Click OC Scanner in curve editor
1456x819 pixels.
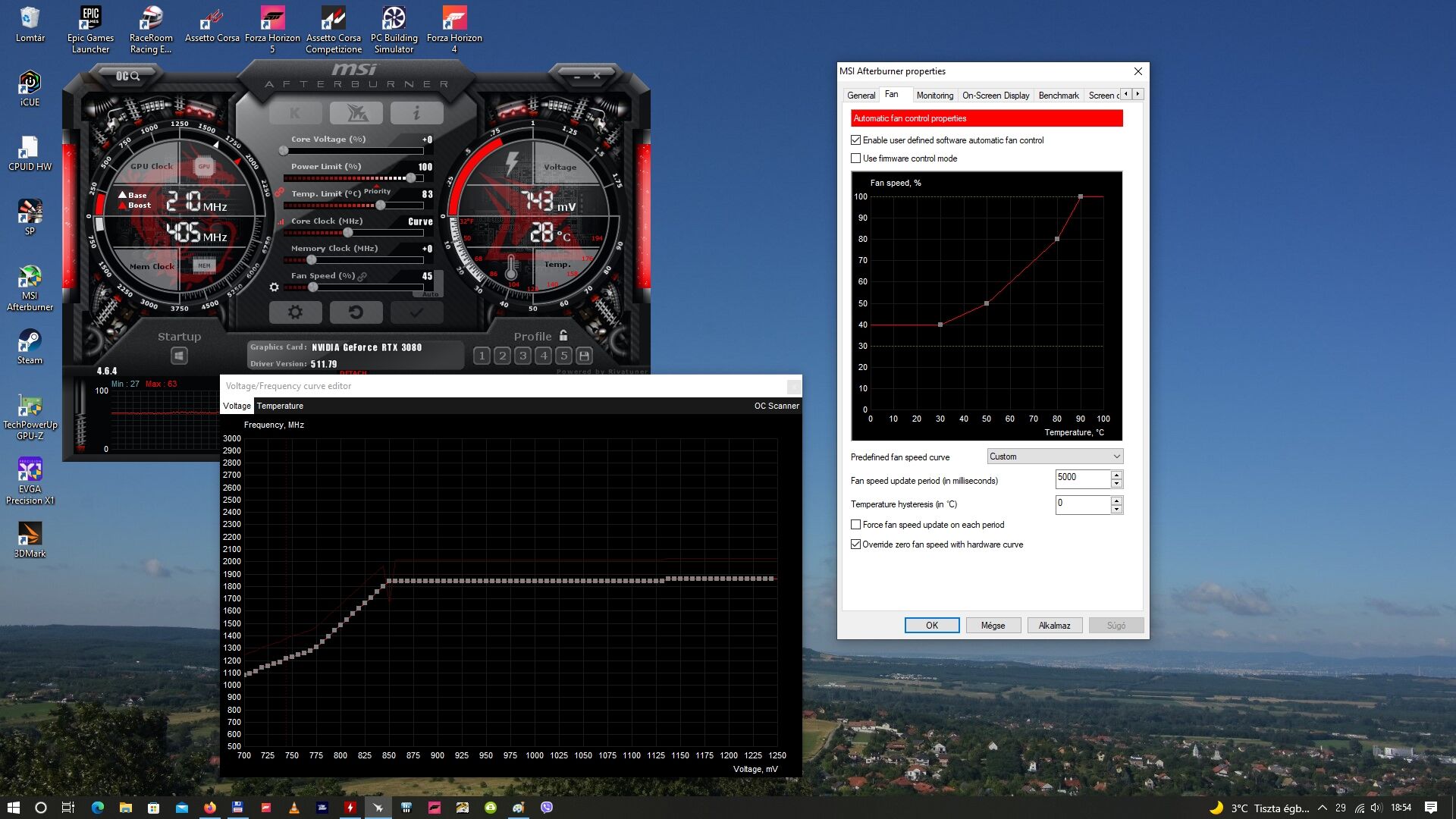[776, 406]
